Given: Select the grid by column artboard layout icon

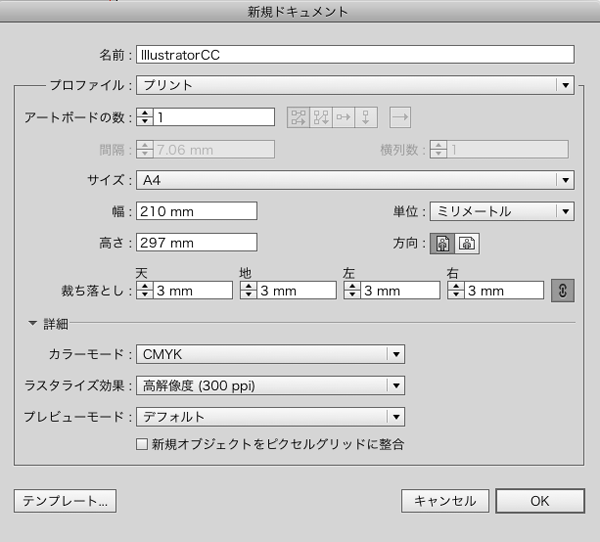Looking at the screenshot, I should pyautogui.click(x=322, y=117).
